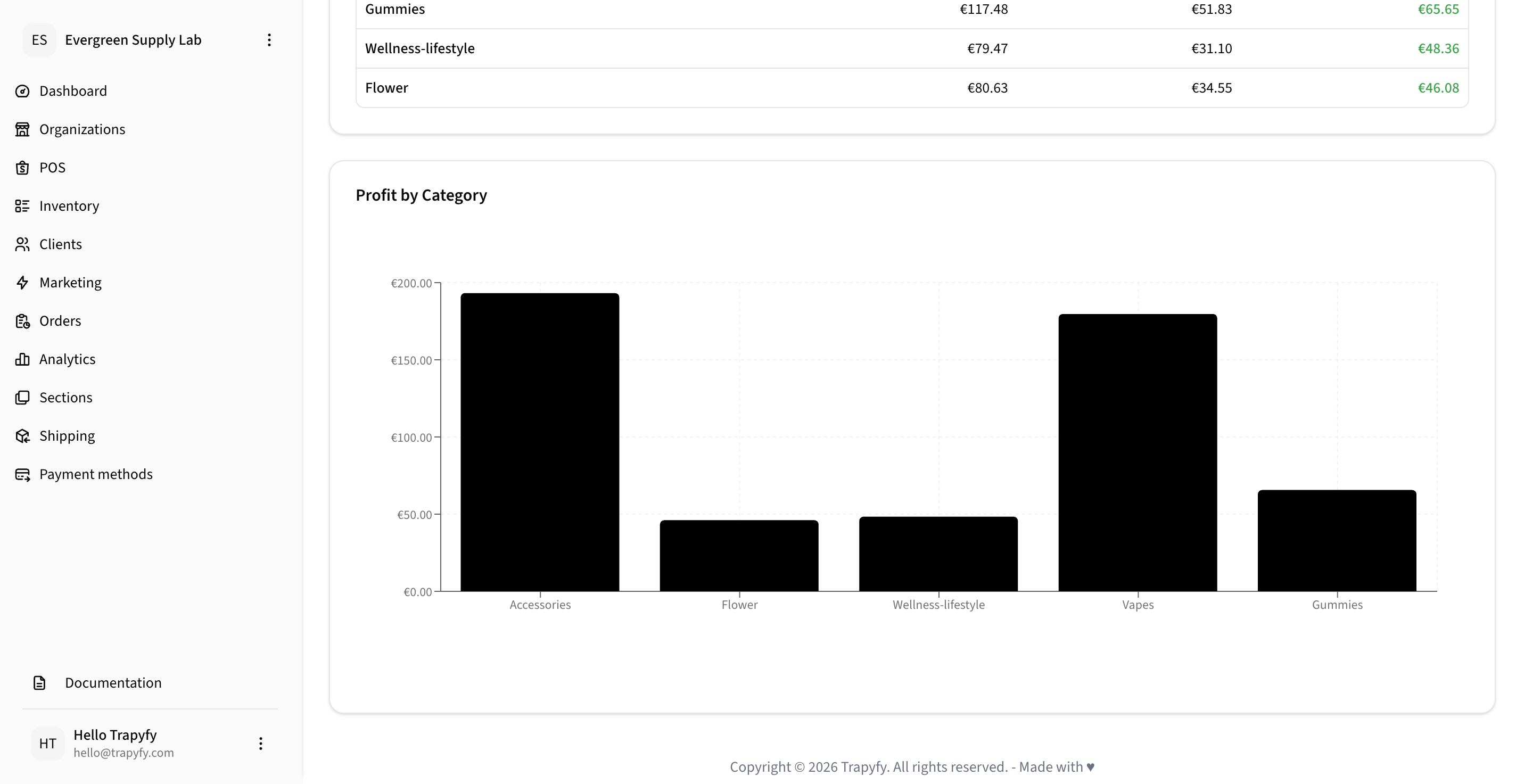The height and width of the screenshot is (784, 1516).
Task: Click the Shipping package icon
Action: [22, 435]
